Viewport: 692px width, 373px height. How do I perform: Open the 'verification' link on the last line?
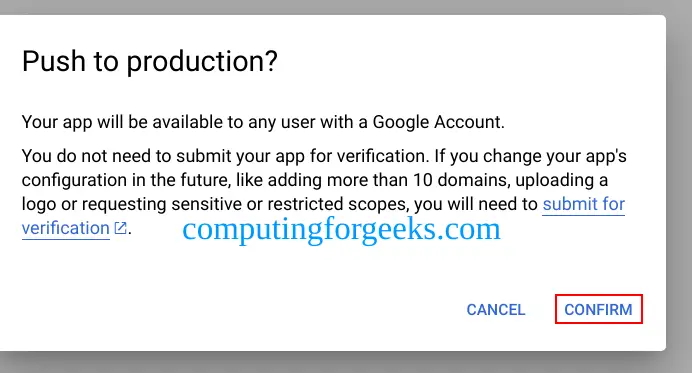click(x=66, y=228)
